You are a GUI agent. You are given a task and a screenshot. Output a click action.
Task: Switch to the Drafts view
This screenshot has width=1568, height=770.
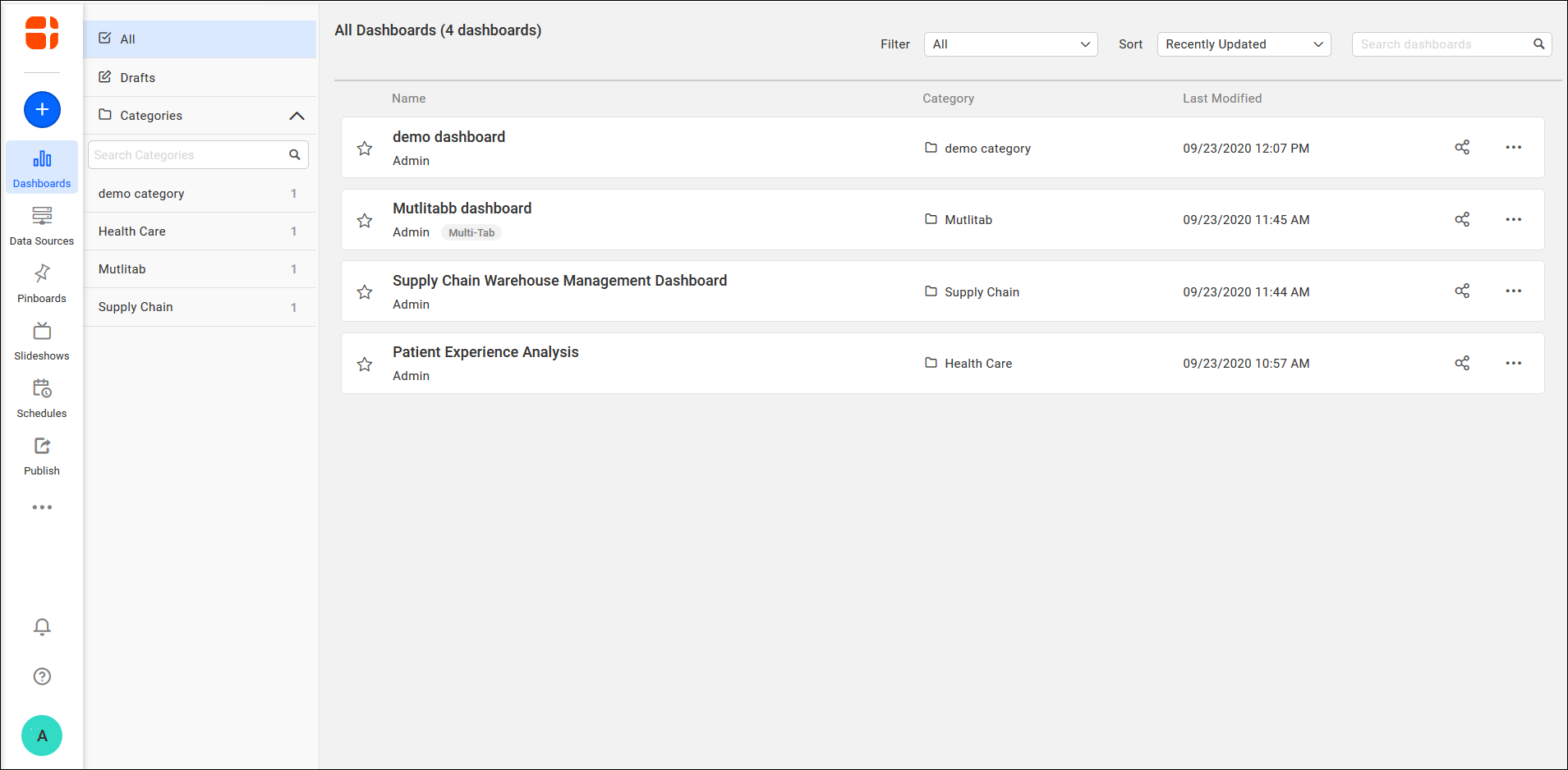138,77
